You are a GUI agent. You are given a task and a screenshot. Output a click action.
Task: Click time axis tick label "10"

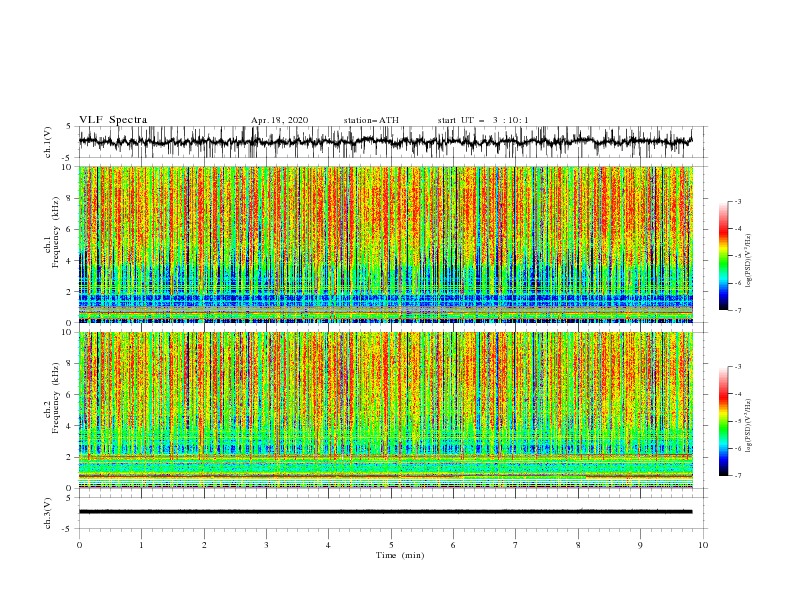(x=703, y=545)
